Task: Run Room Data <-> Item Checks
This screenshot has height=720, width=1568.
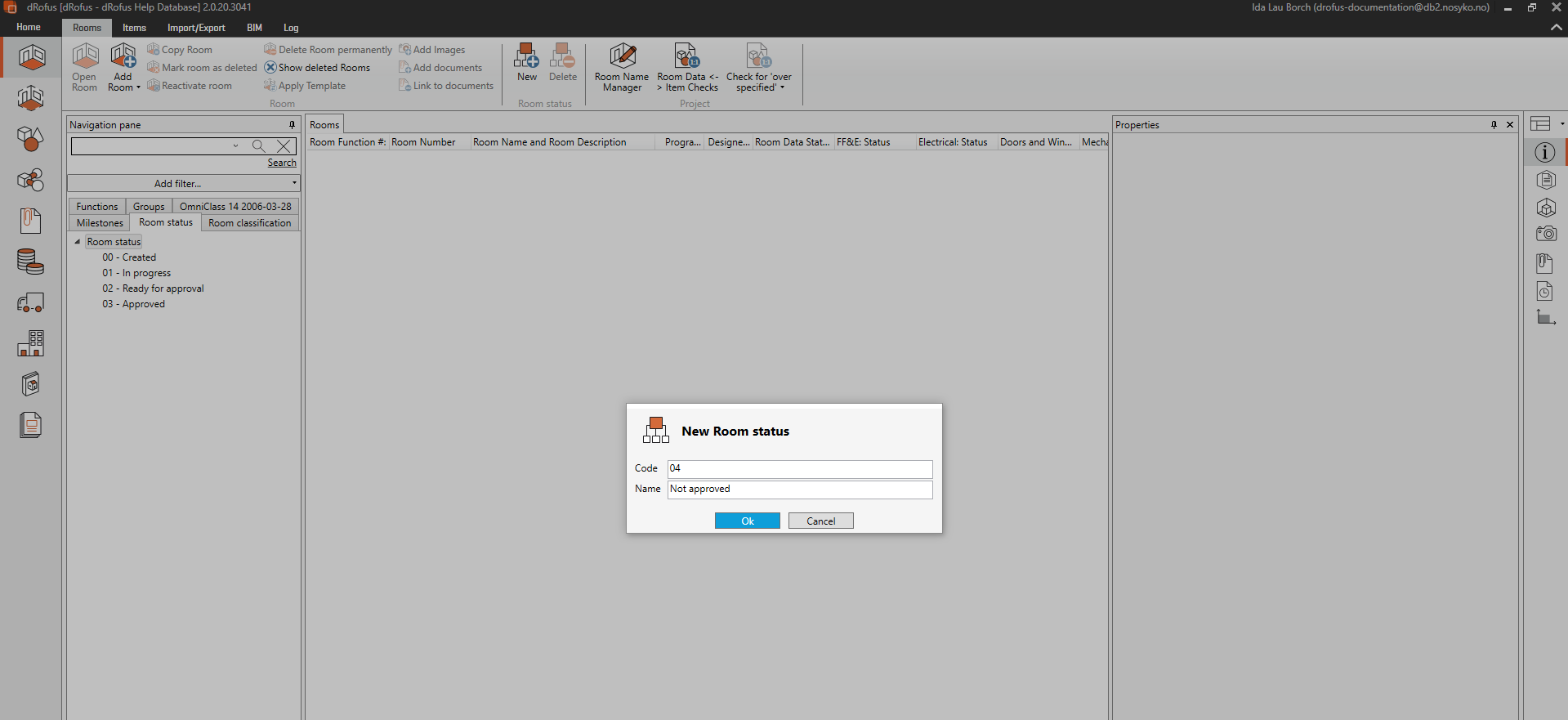Action: pos(687,68)
